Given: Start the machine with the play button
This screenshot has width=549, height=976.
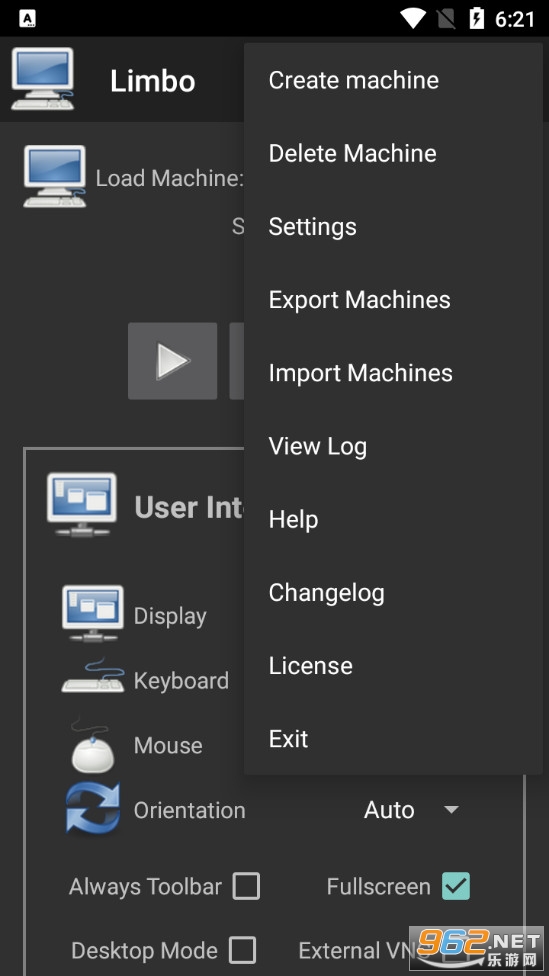Looking at the screenshot, I should (172, 361).
